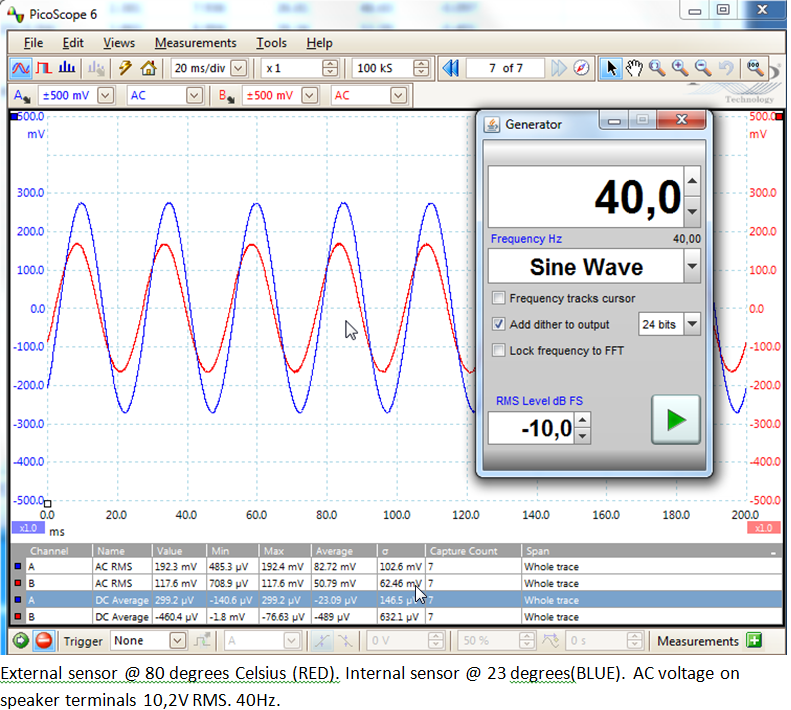Click blue x1.0 axis scale button
This screenshot has width=791, height=710.
(x=28, y=528)
